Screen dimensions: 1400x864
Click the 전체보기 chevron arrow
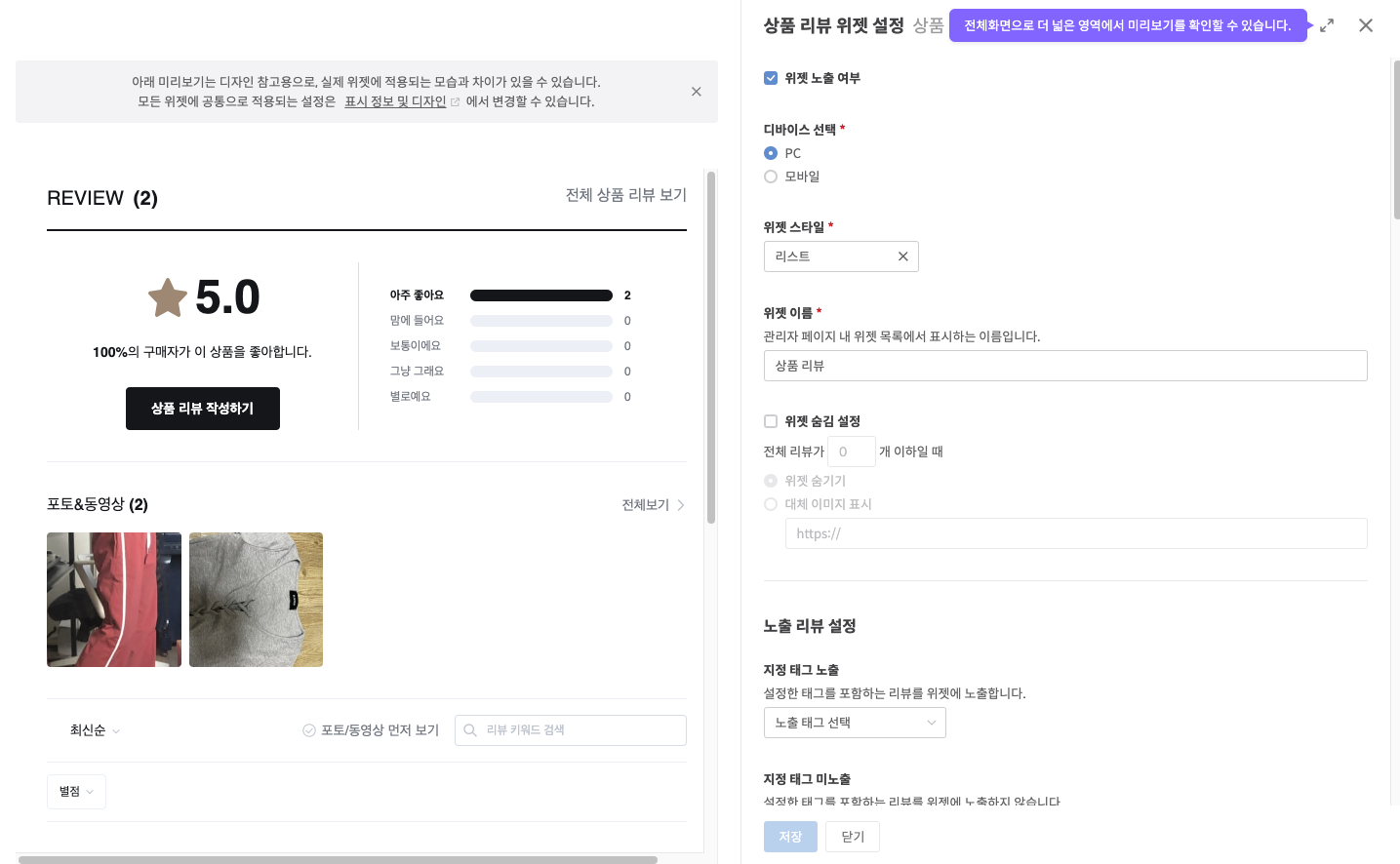[x=680, y=505]
